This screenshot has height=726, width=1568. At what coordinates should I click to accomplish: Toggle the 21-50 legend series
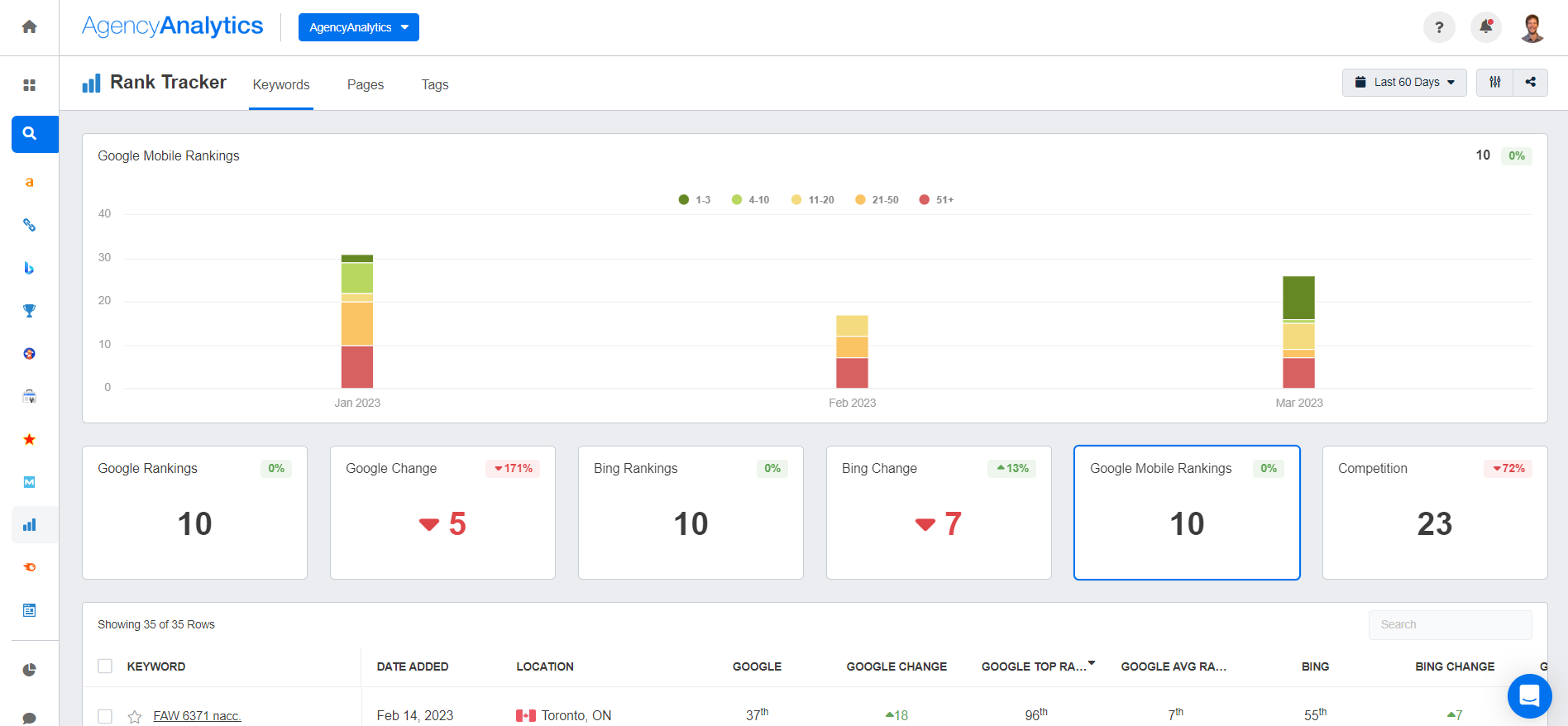877,200
